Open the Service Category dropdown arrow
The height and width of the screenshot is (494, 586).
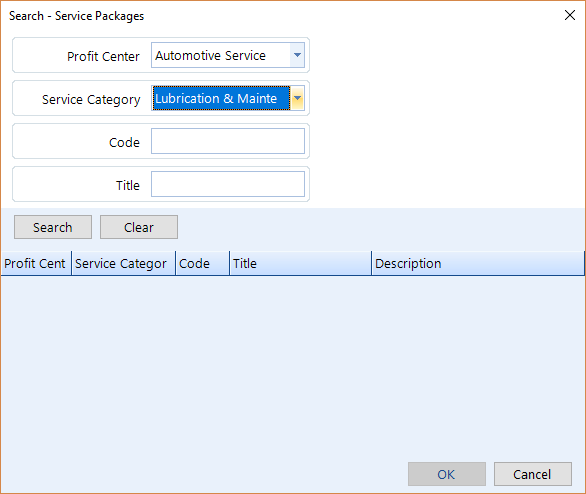click(297, 98)
